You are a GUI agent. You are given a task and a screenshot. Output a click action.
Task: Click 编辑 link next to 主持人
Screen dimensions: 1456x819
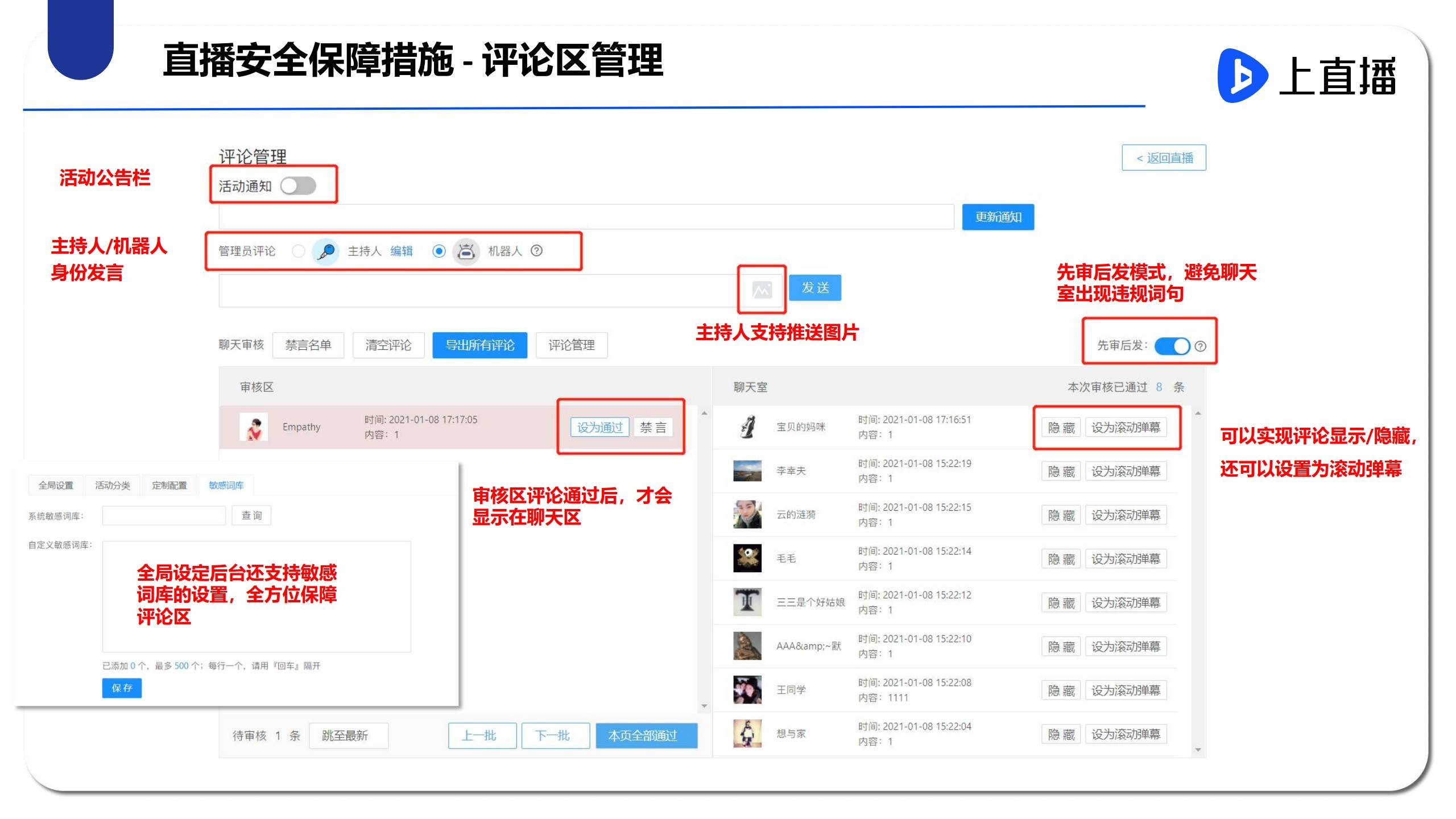[402, 251]
